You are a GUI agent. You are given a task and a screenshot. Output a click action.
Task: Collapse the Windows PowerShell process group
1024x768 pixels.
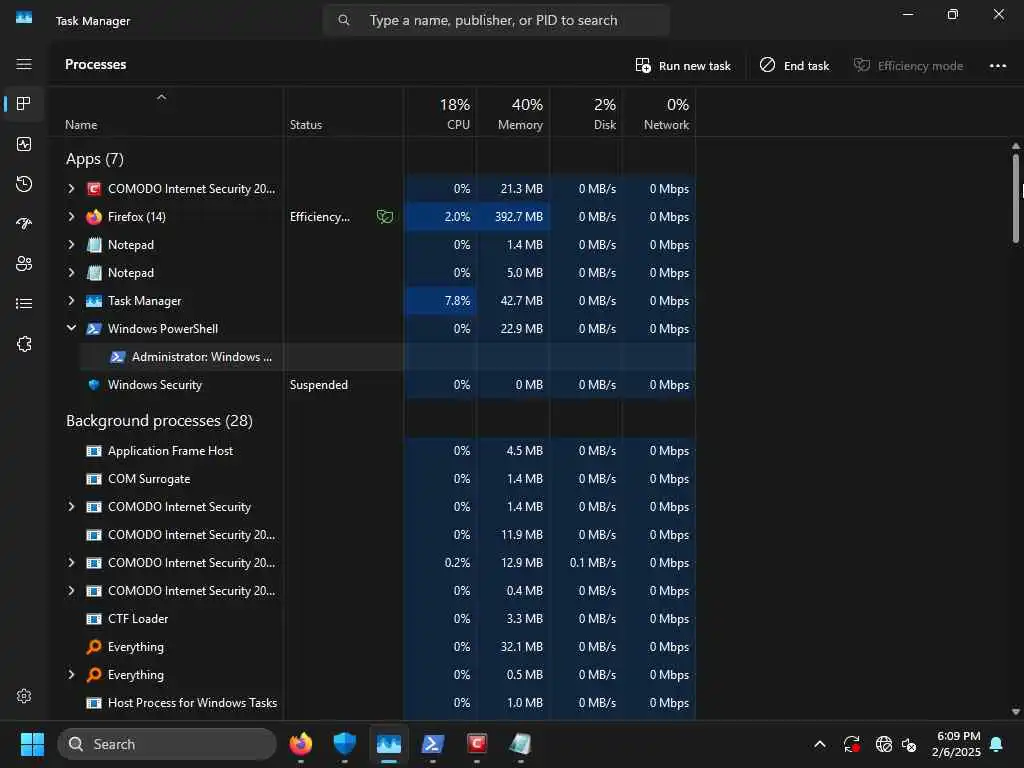tap(71, 328)
